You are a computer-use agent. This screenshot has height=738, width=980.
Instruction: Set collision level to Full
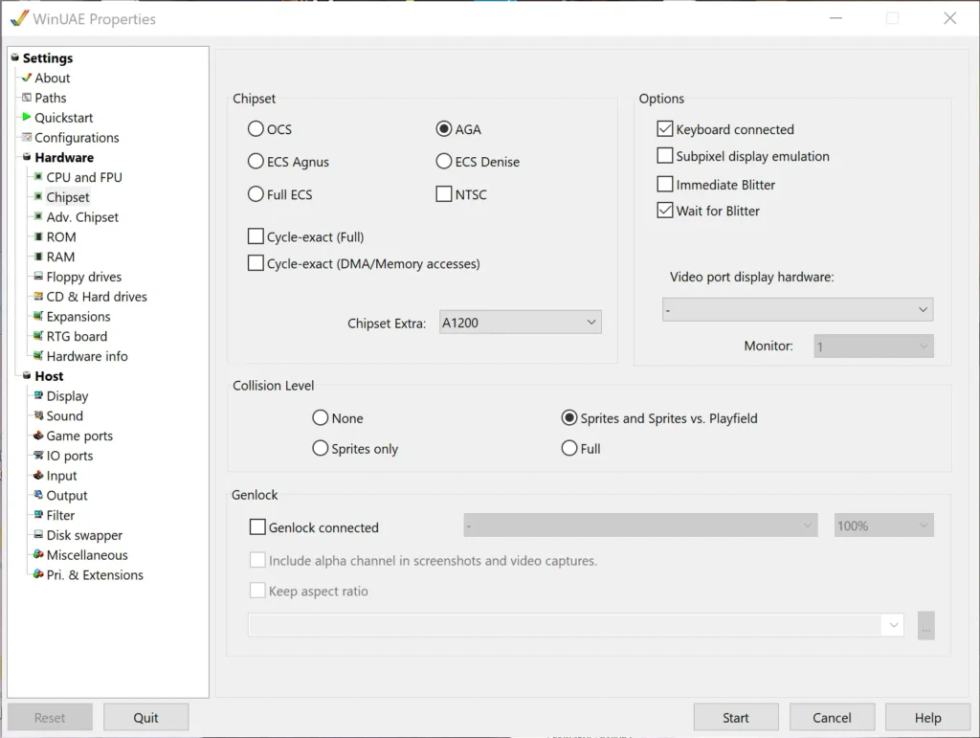tap(569, 448)
